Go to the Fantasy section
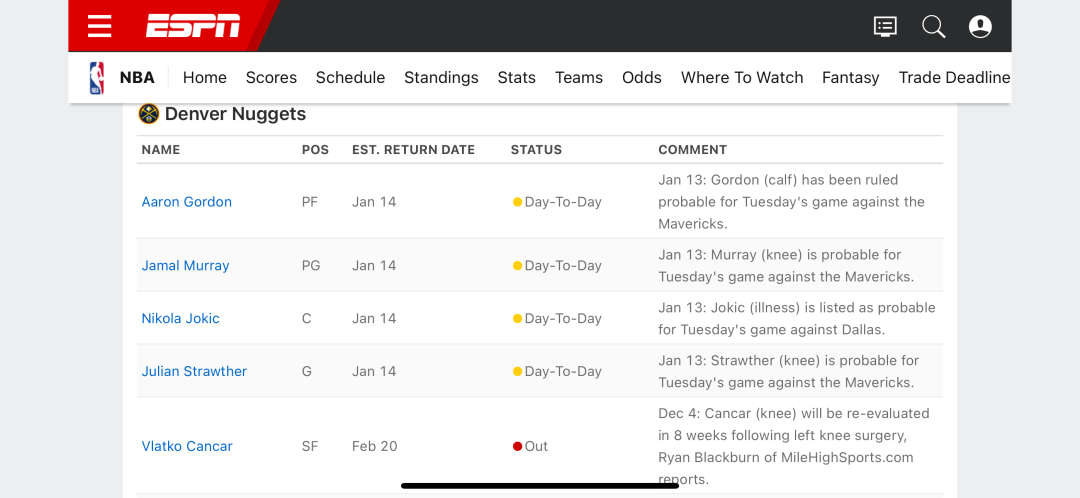 [851, 78]
